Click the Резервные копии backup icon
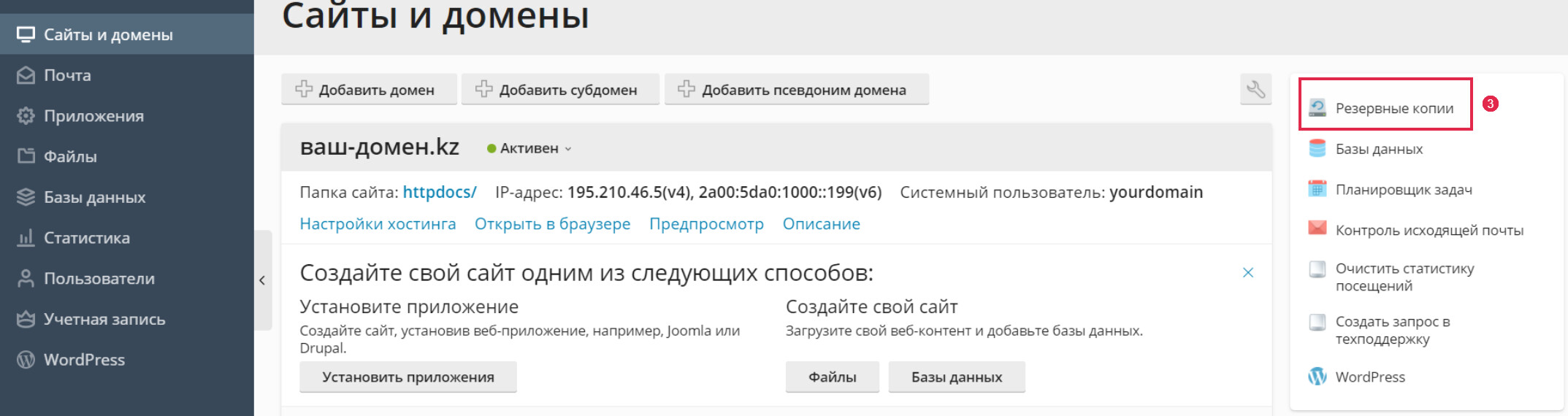Viewport: 1568px width, 416px height. tap(1317, 108)
